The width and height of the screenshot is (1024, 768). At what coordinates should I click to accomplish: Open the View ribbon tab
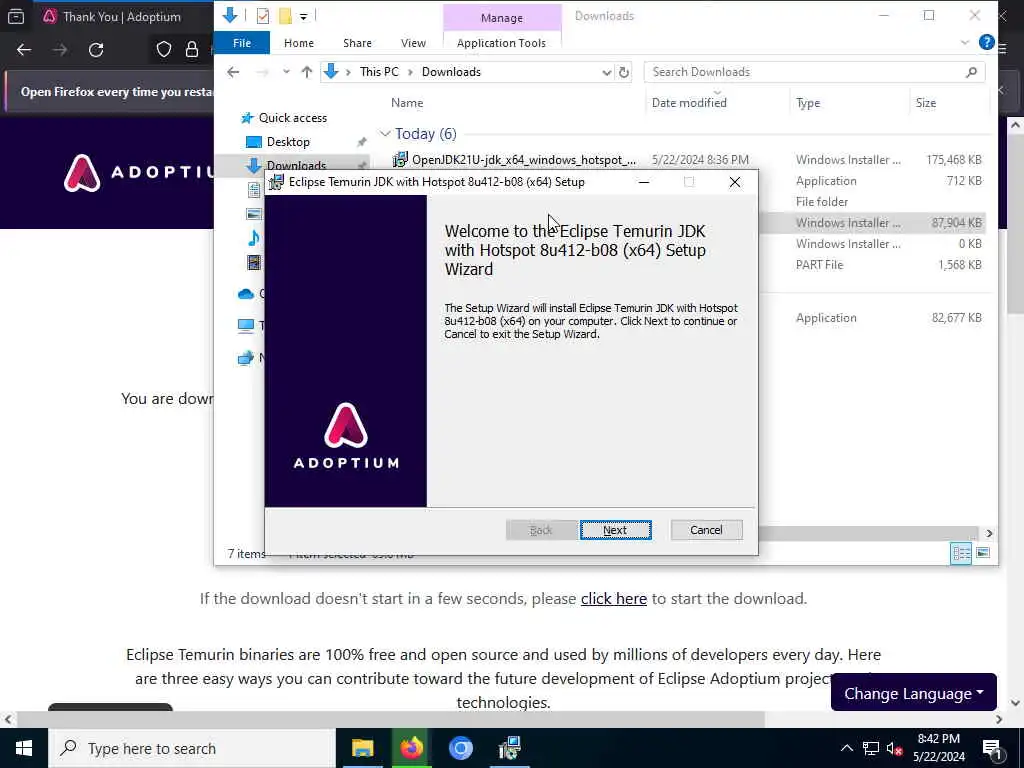click(413, 43)
